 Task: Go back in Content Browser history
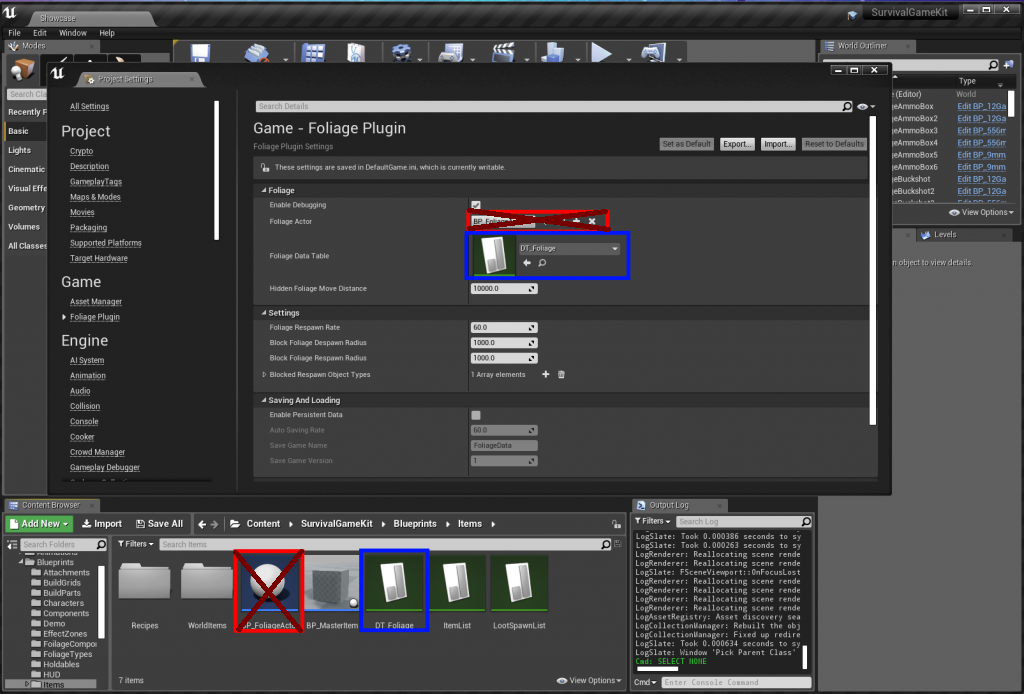pos(202,524)
